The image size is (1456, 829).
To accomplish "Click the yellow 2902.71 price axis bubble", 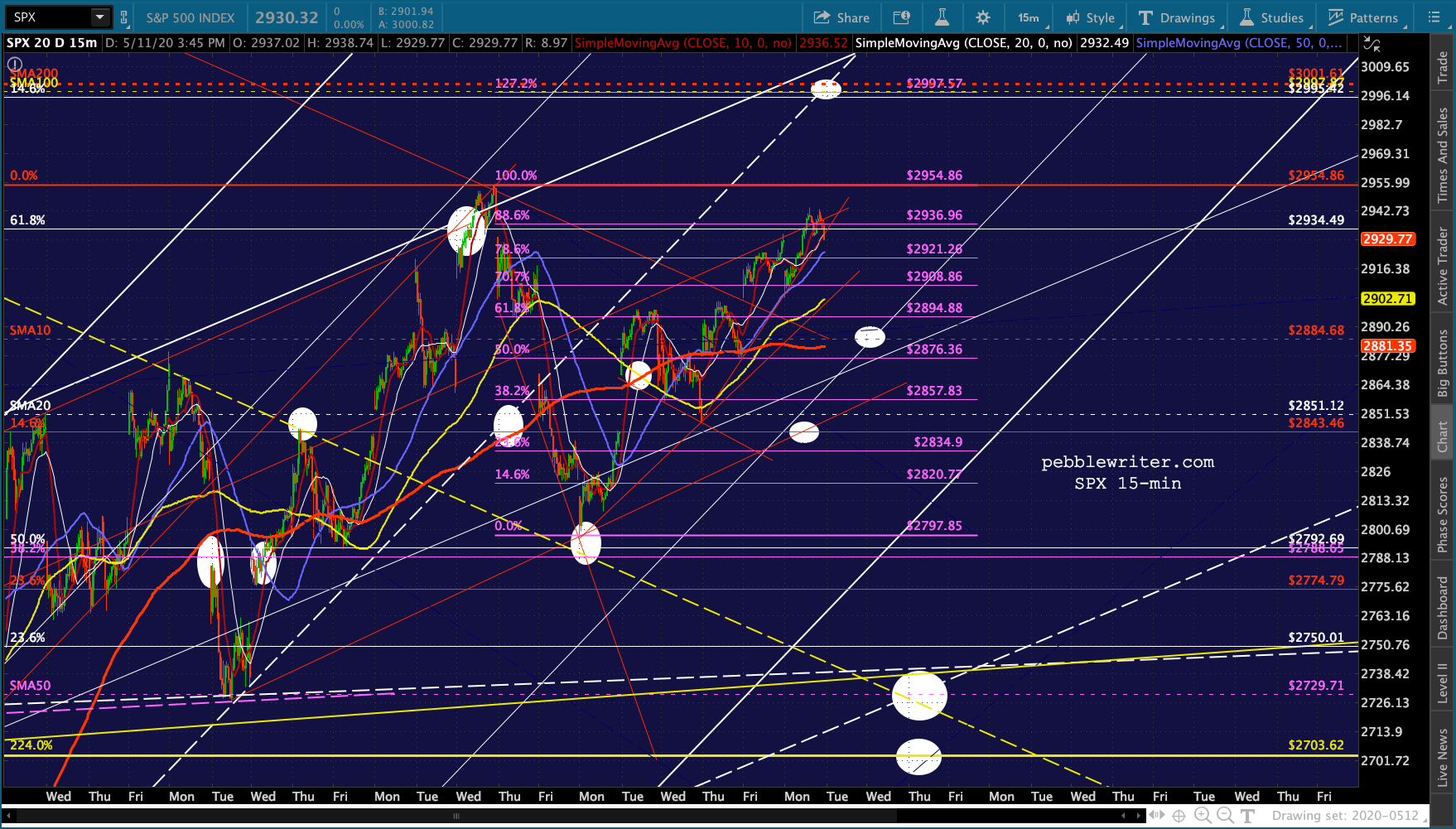I will 1387,298.
